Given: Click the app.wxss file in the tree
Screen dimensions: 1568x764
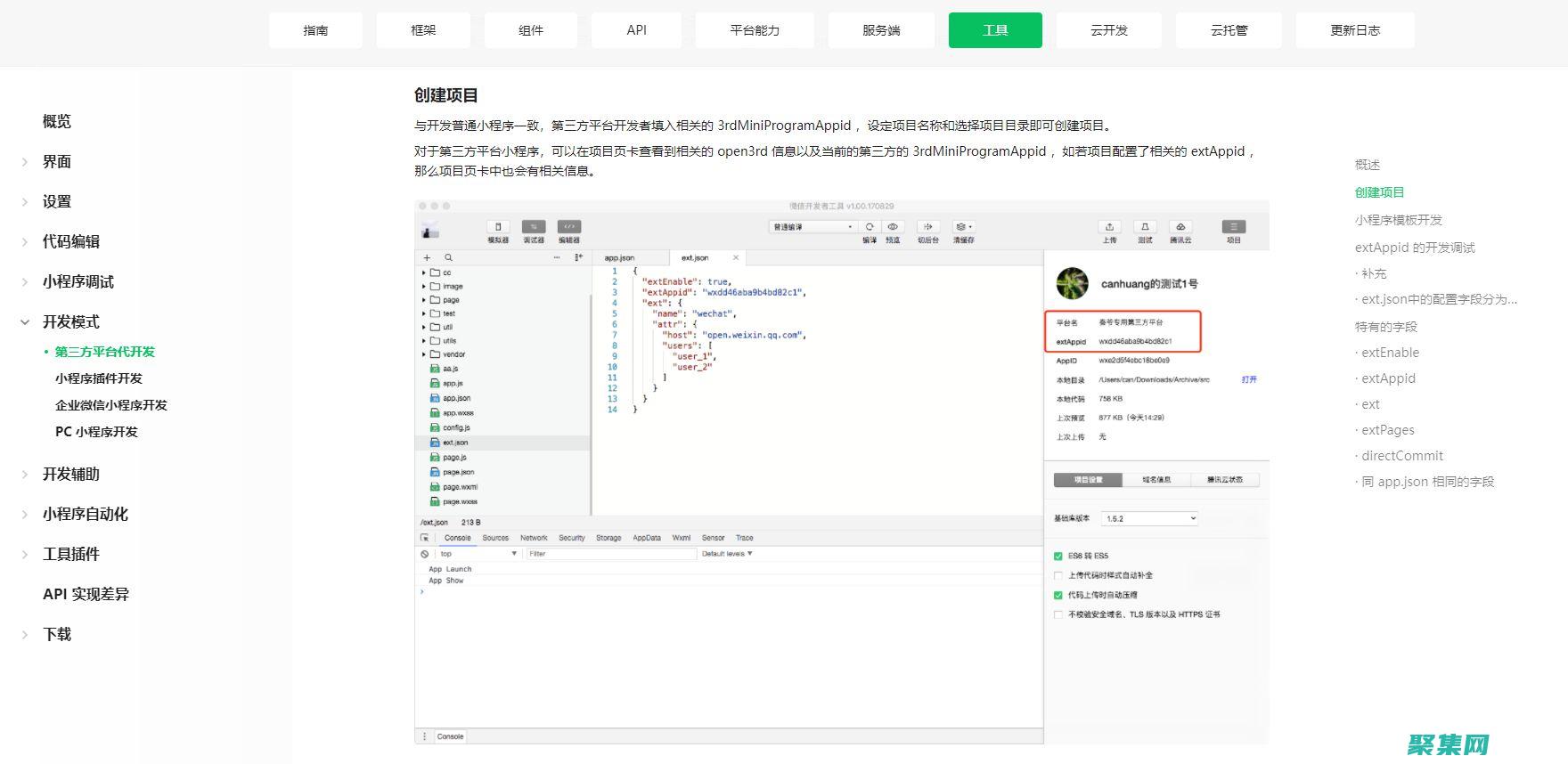Looking at the screenshot, I should pos(452,413).
